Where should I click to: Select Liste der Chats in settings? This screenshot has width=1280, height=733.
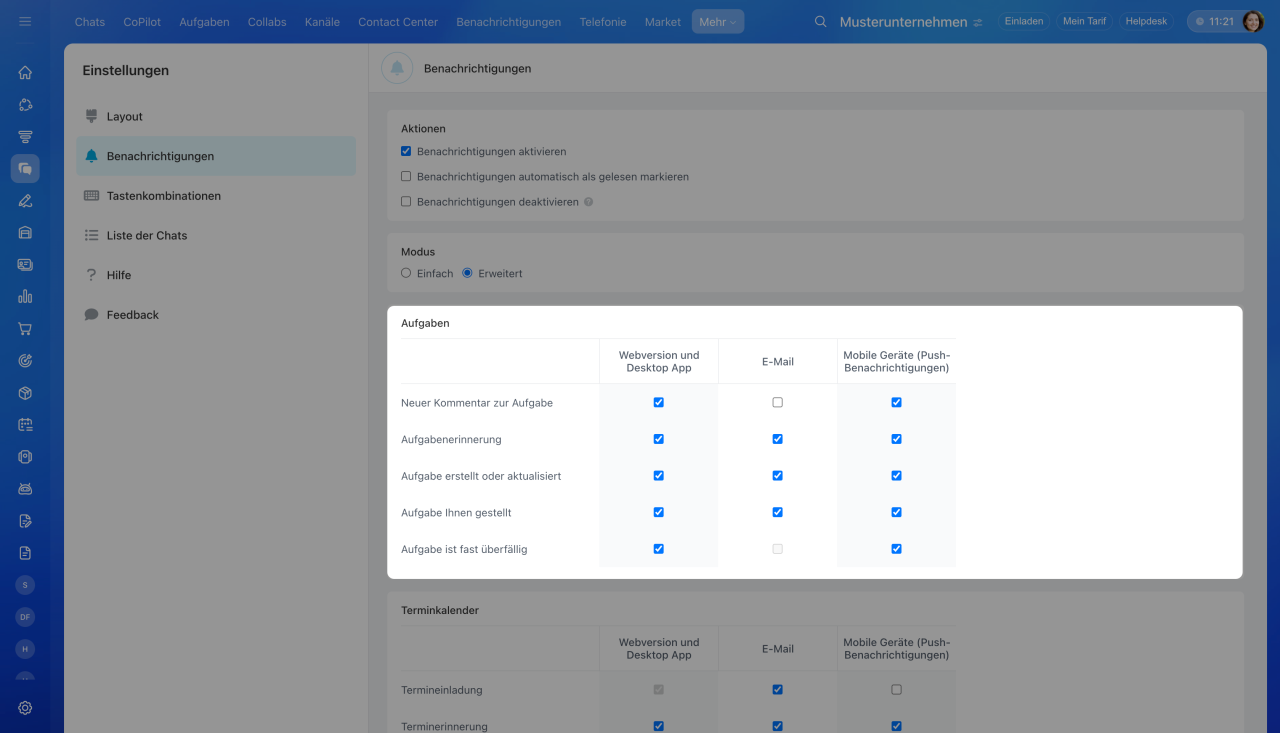[x=146, y=235]
